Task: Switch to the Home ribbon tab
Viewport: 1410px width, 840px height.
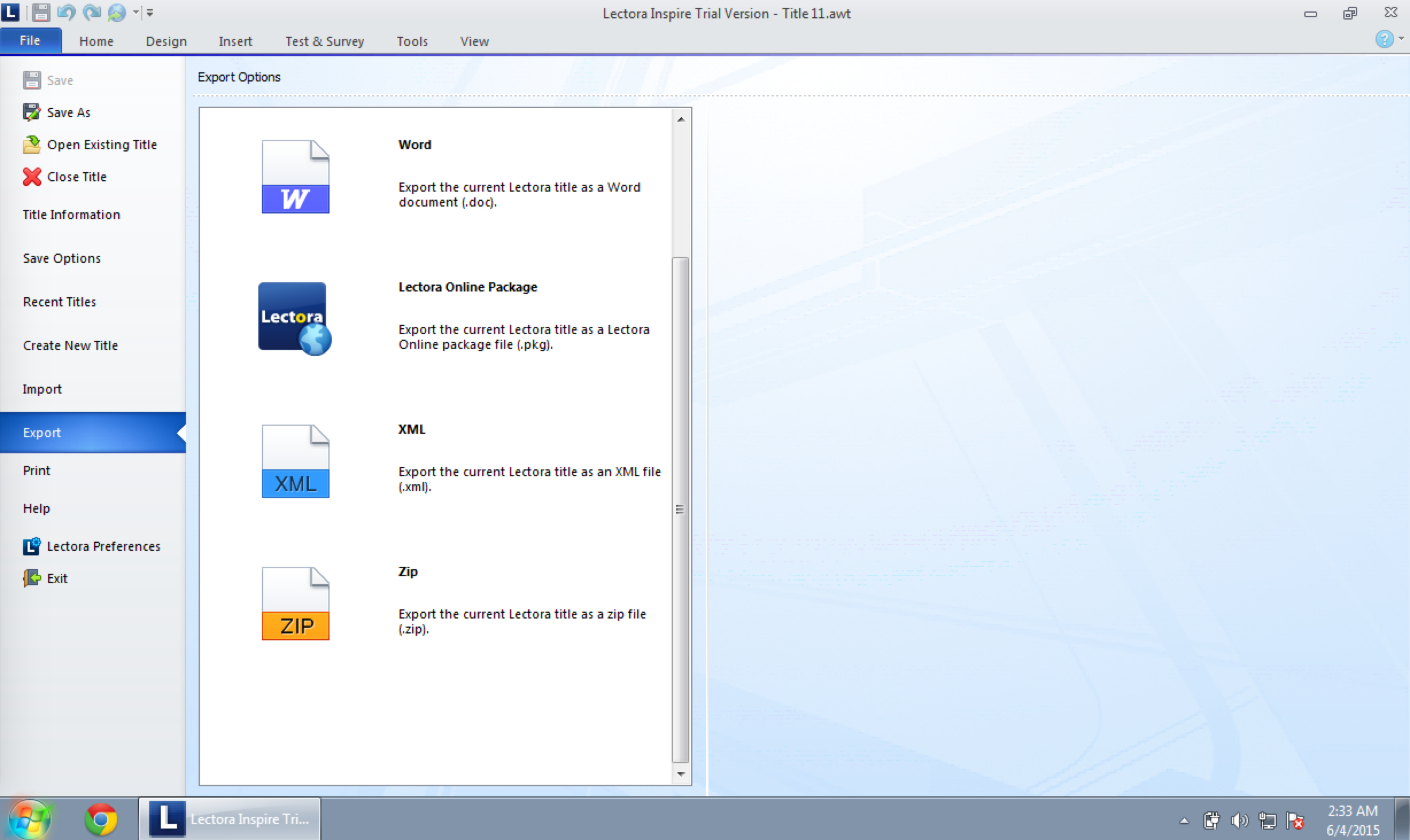Action: [96, 41]
